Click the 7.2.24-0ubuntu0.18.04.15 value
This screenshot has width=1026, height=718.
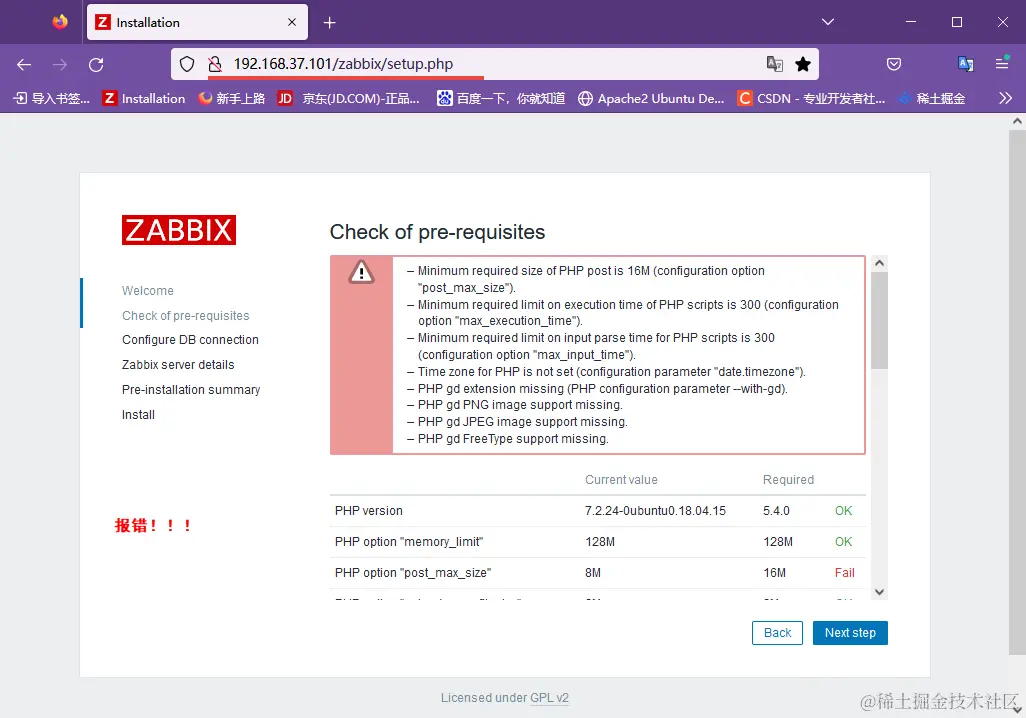[655, 511]
